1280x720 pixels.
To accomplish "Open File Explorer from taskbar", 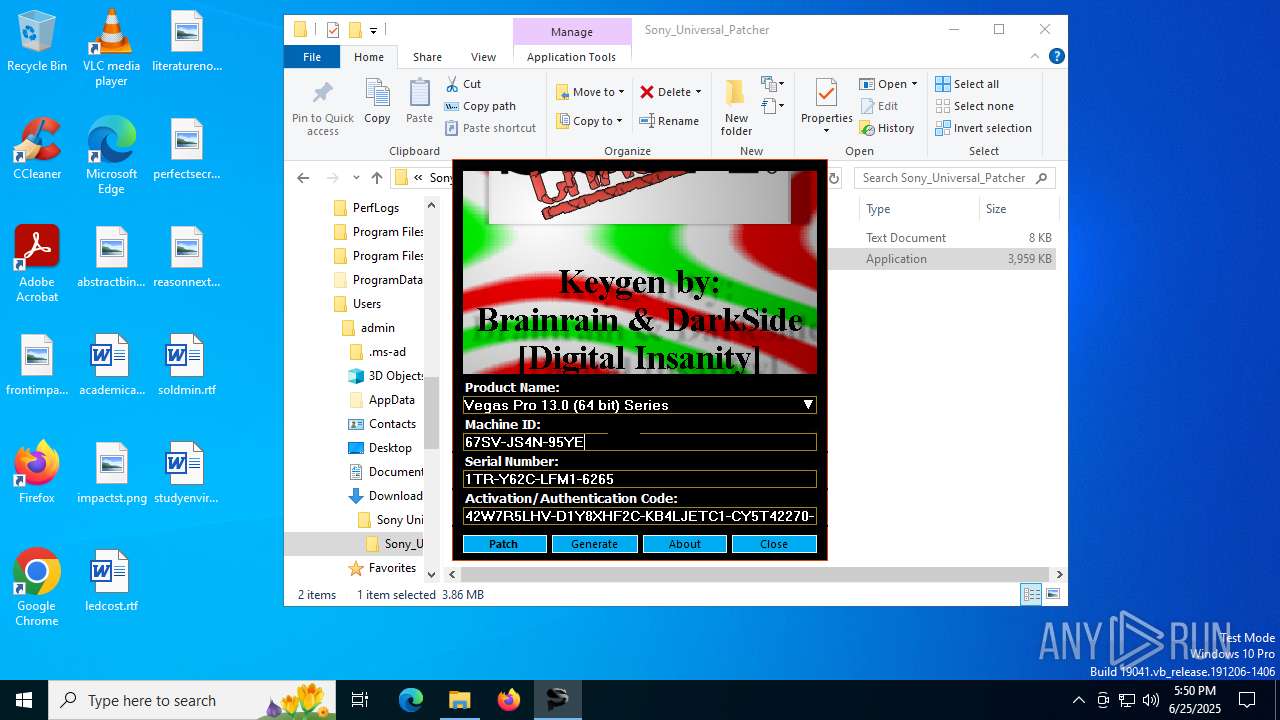I will pos(459,700).
